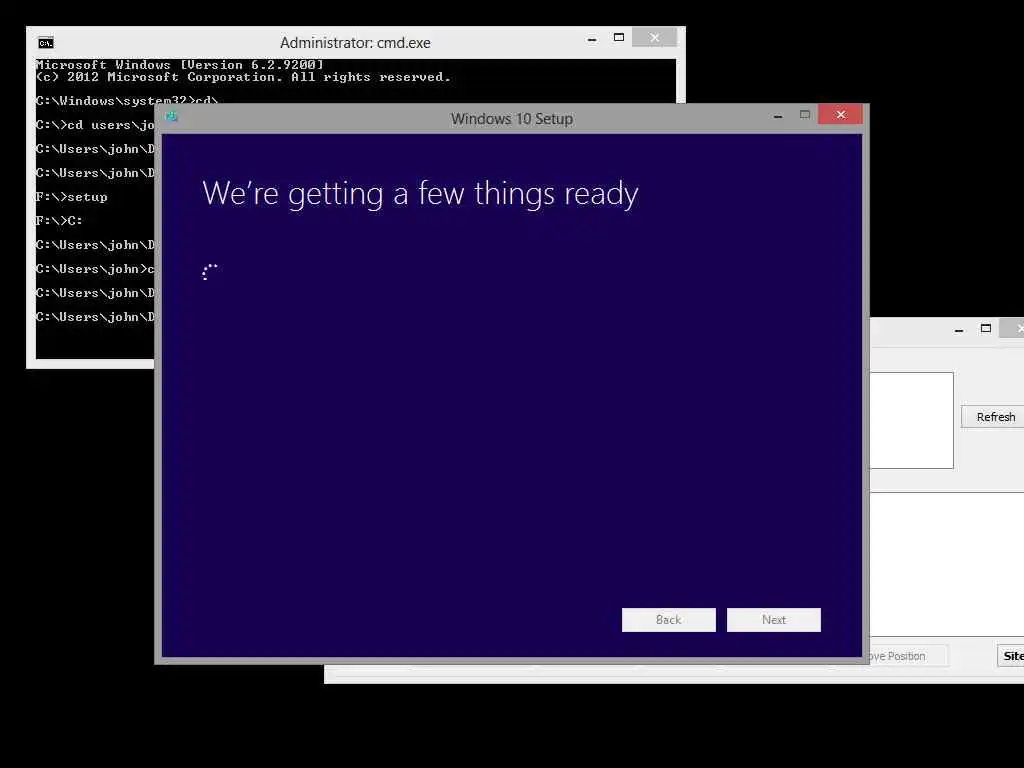Click the Administrator: cmd.exe title text
This screenshot has width=1024, height=768.
(x=355, y=43)
